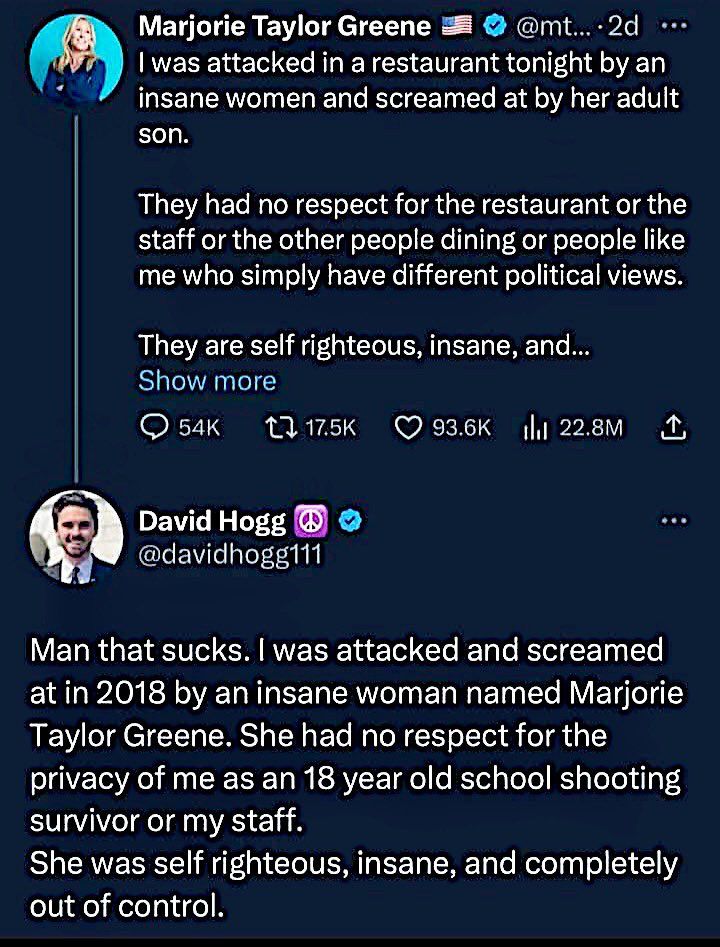This screenshot has width=720, height=947.
Task: Click the repost arrows icon
Action: [x=277, y=428]
